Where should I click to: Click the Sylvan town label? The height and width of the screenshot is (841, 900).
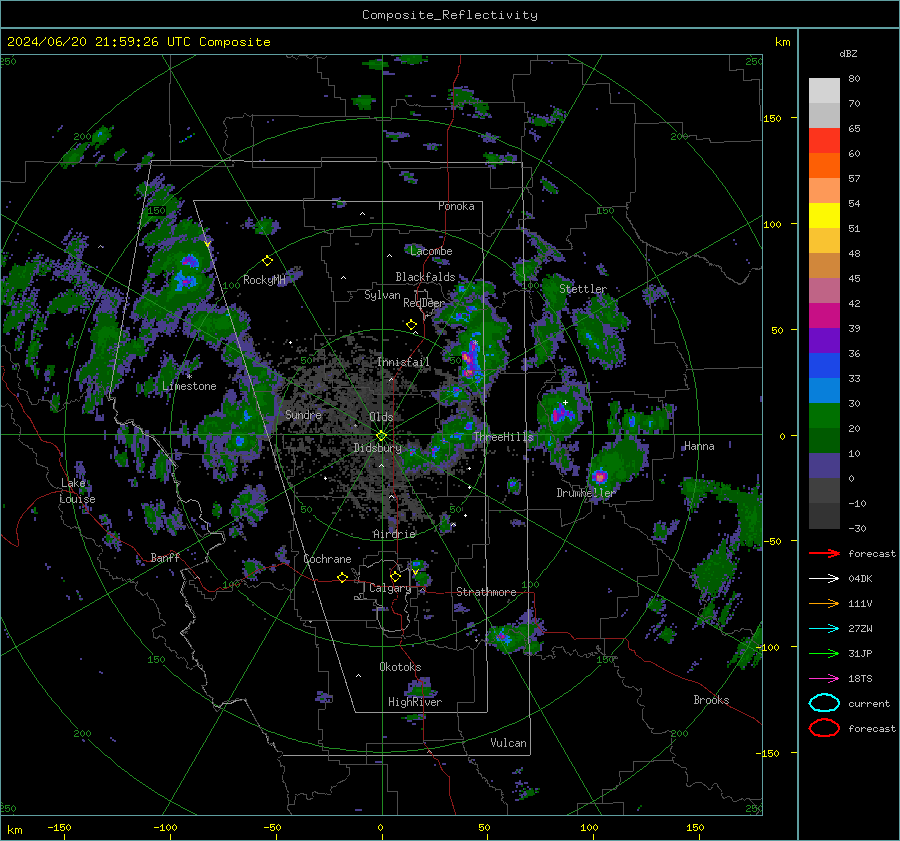coord(382,295)
